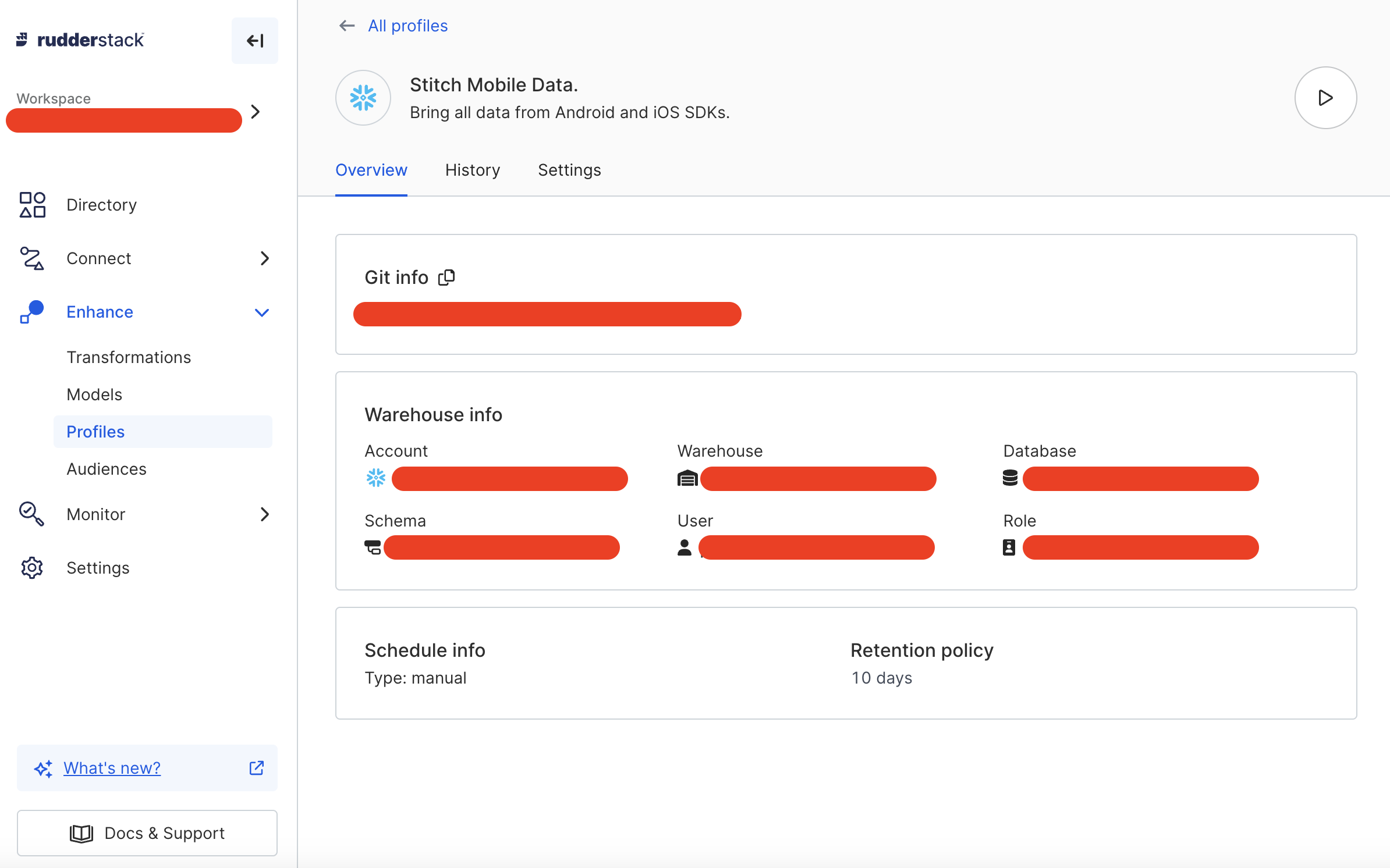The width and height of the screenshot is (1390, 868).
Task: Run the profile with the play button
Action: pos(1325,98)
